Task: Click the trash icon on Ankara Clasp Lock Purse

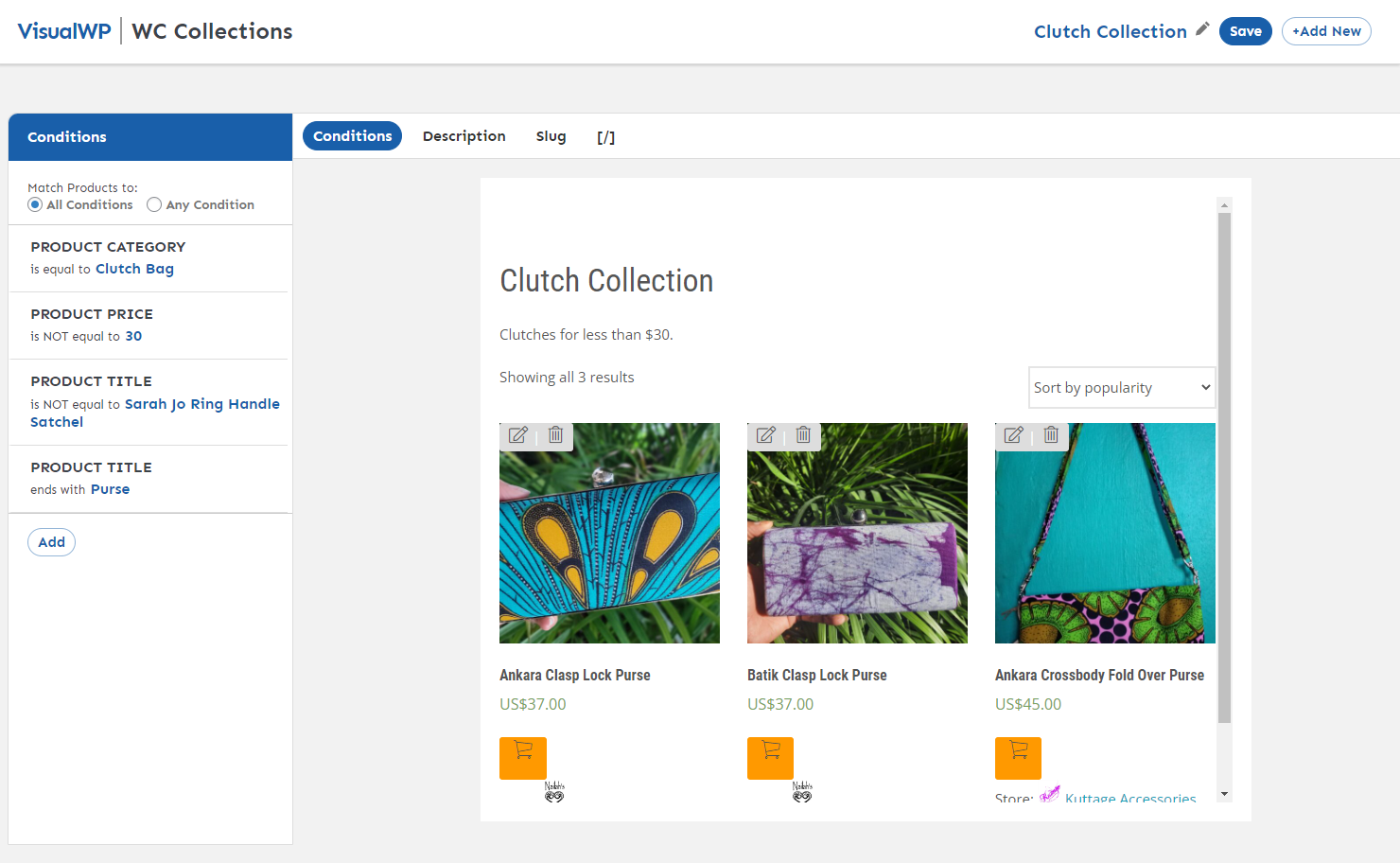Action: [x=555, y=435]
